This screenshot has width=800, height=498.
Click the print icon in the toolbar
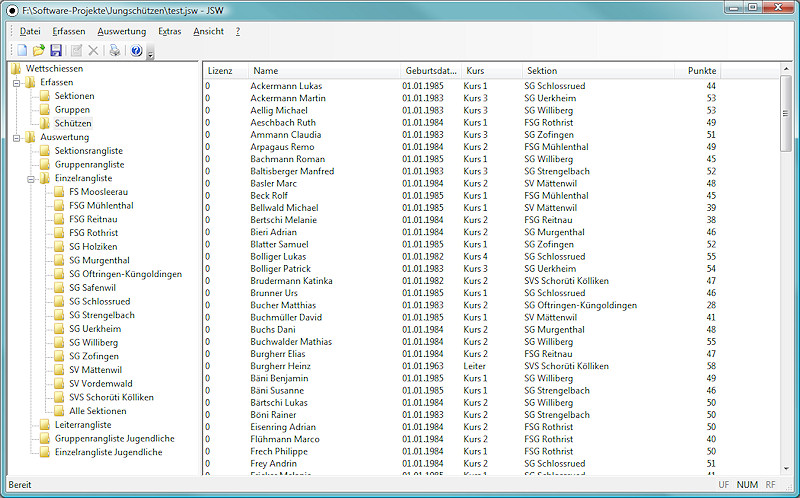[115, 50]
